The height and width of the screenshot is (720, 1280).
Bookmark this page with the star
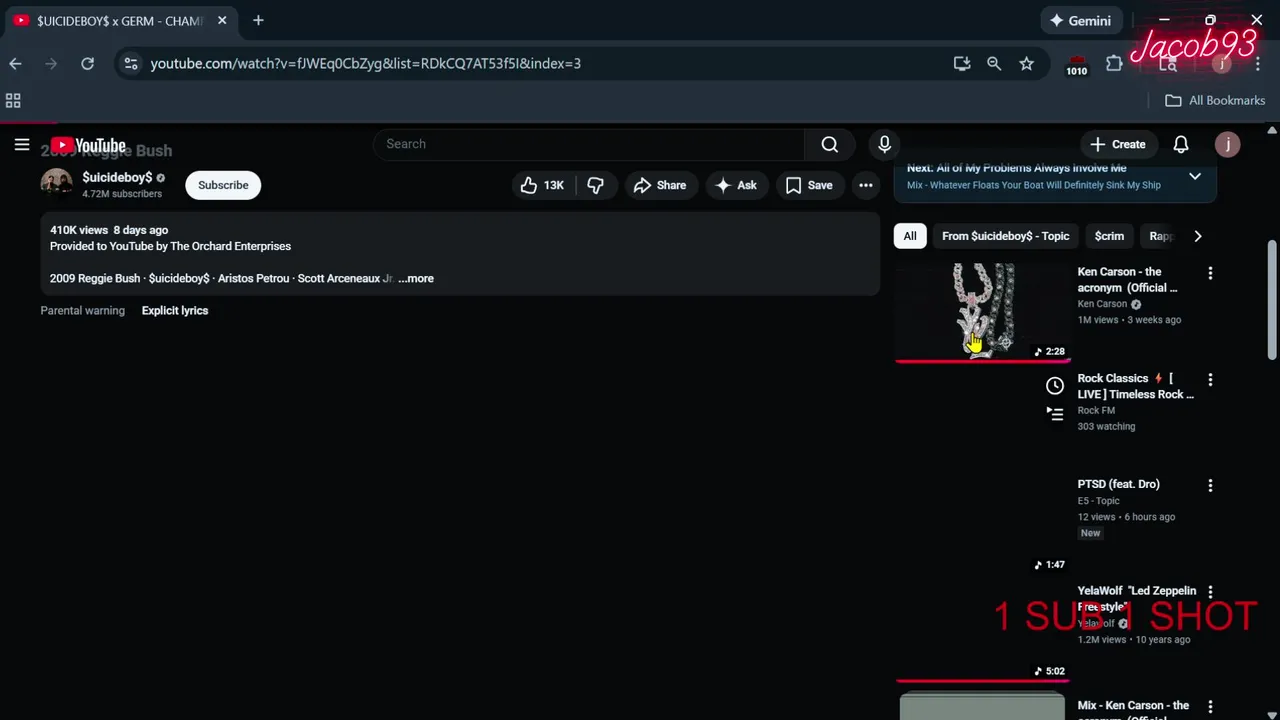pyautogui.click(x=1026, y=63)
